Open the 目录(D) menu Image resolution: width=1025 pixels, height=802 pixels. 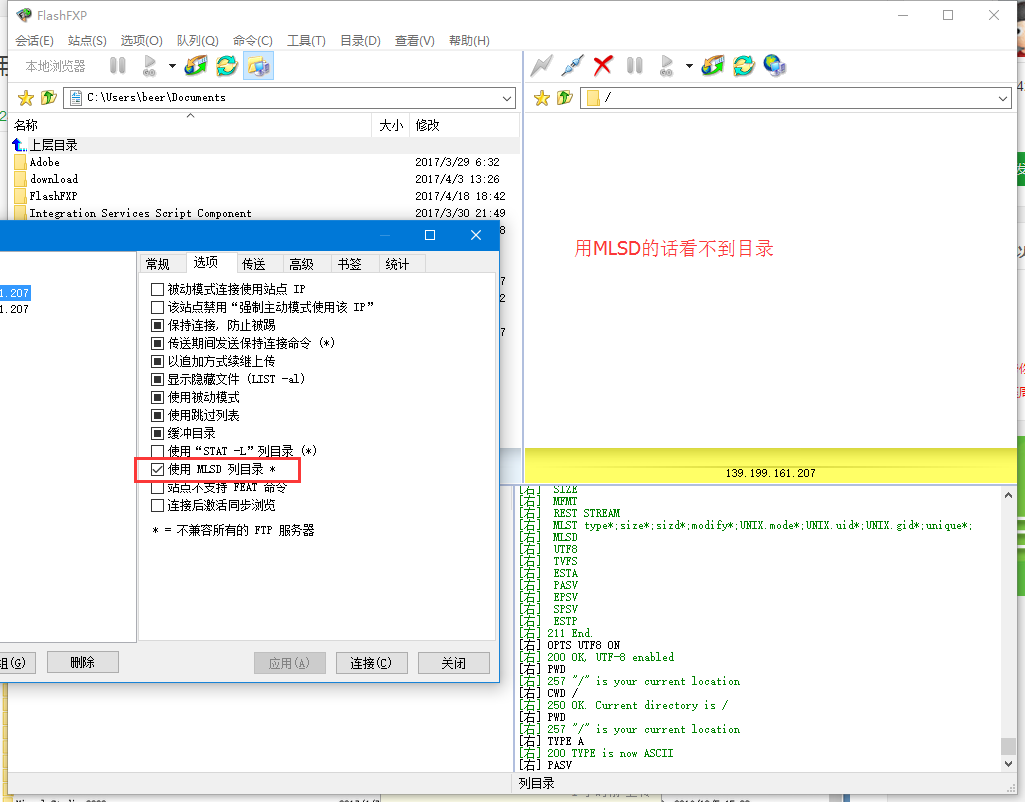tap(360, 41)
